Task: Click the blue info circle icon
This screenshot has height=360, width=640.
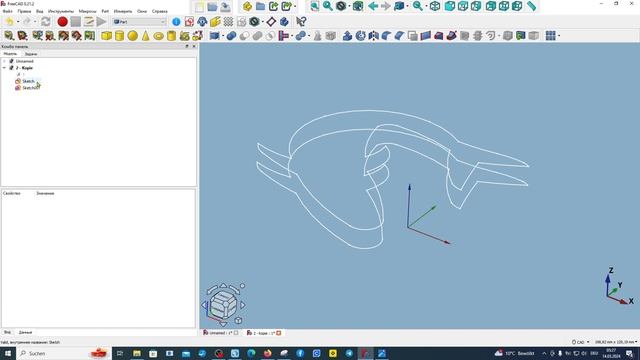Action: (x=176, y=22)
